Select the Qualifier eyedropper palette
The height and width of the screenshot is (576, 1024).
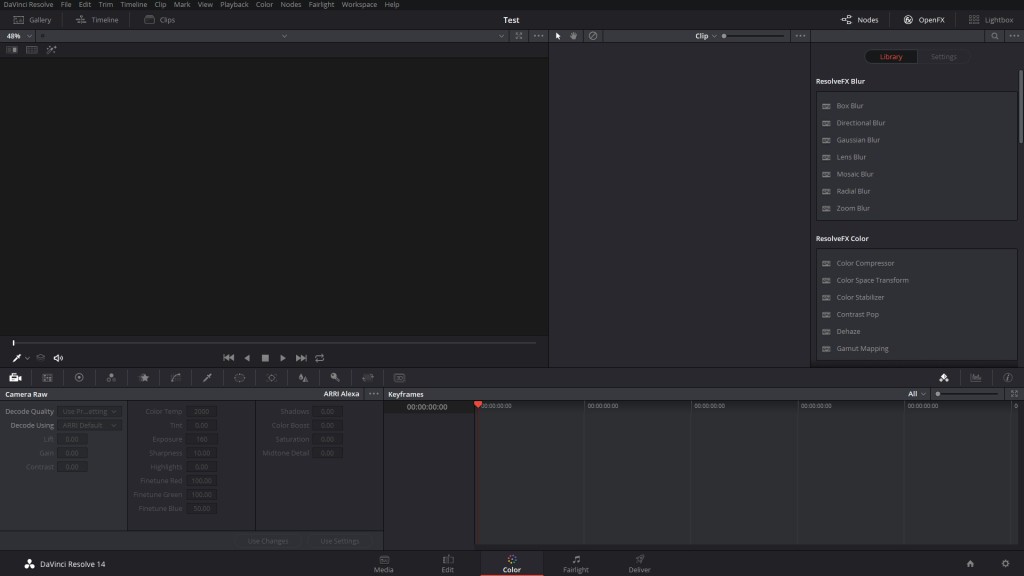207,378
